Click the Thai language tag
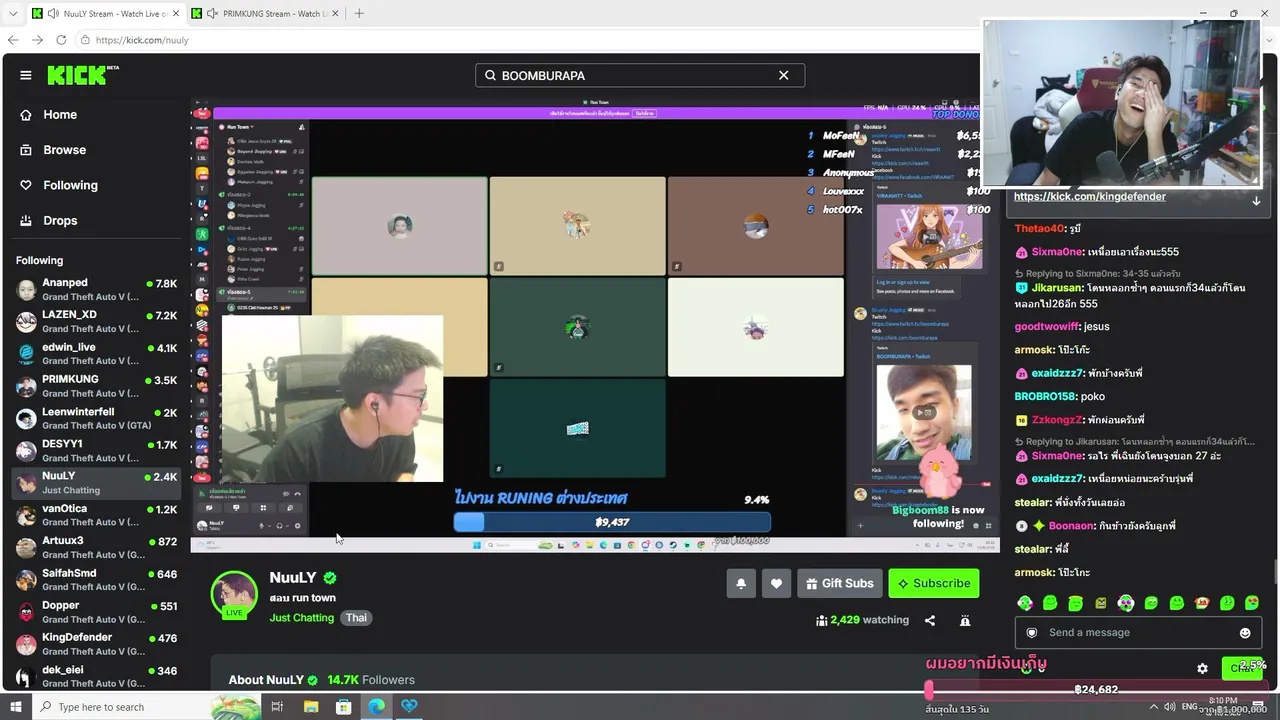The image size is (1280, 720). 356,618
